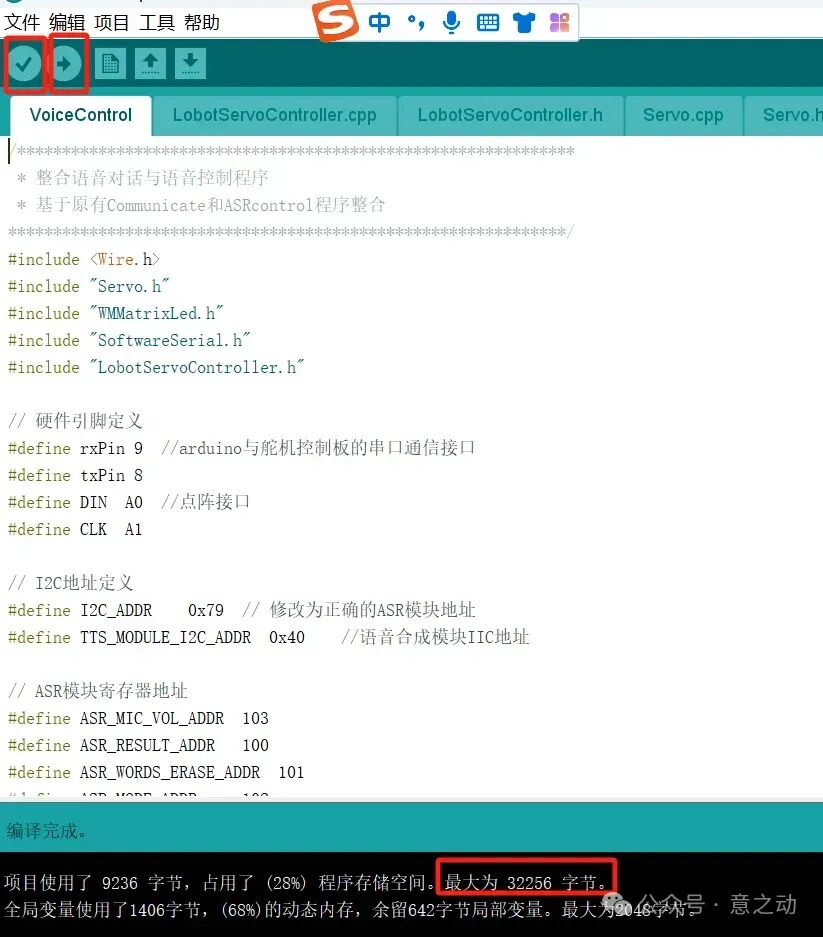
Task: Click the Sogou S logo icon
Action: [336, 22]
